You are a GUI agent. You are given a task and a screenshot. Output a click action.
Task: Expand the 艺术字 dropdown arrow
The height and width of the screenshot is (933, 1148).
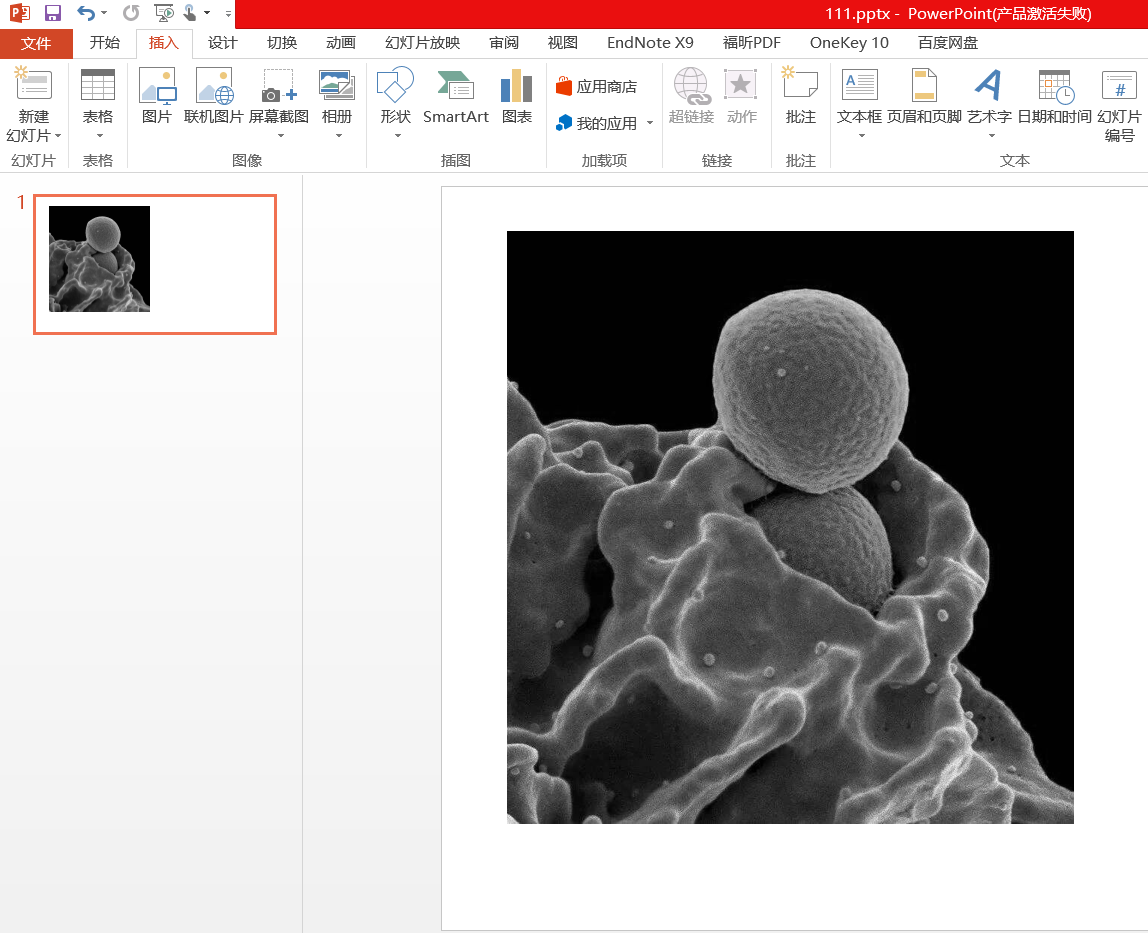tap(992, 135)
